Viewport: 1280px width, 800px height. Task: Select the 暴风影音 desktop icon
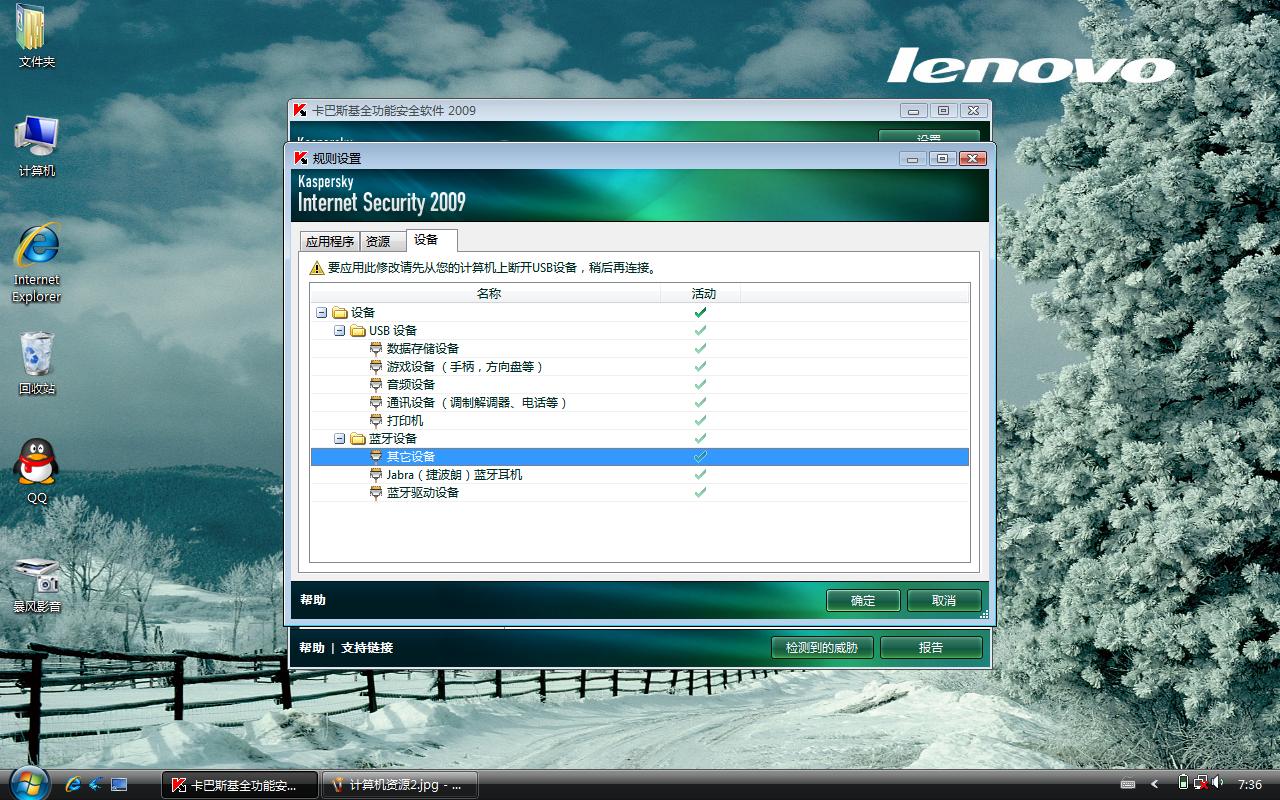click(37, 584)
